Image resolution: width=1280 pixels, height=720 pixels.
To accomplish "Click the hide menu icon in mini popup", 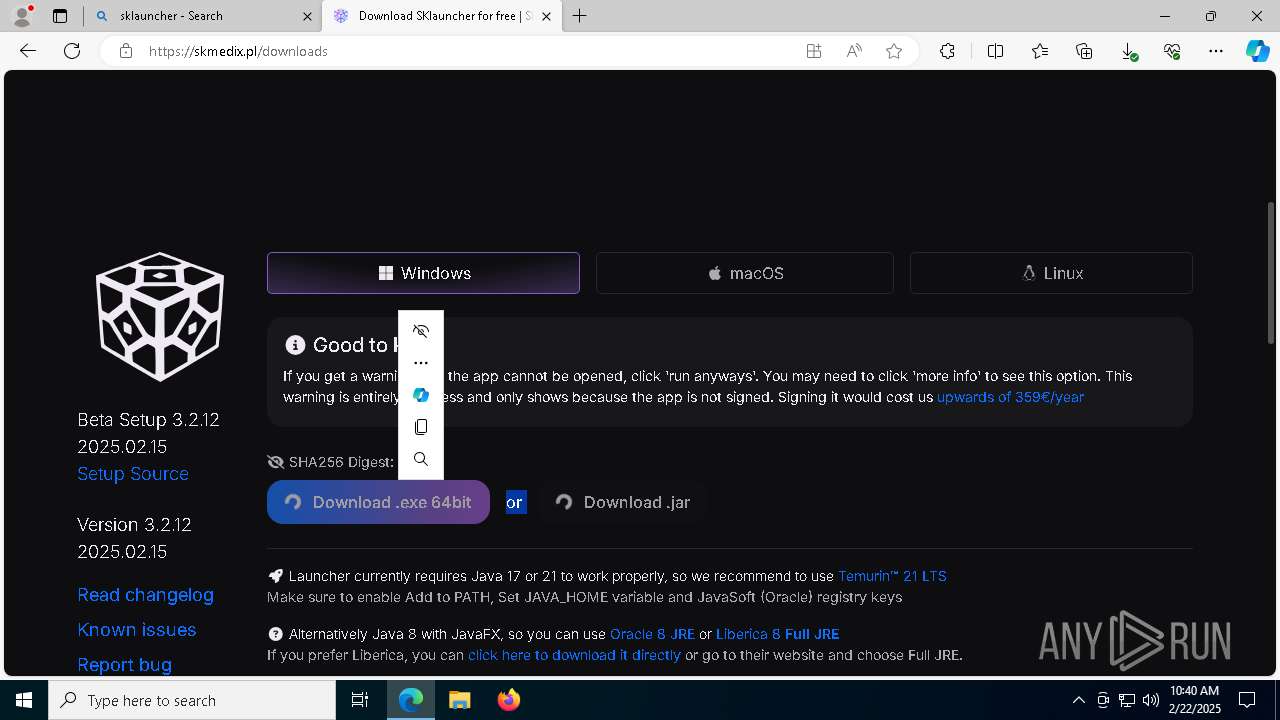I will [421, 331].
